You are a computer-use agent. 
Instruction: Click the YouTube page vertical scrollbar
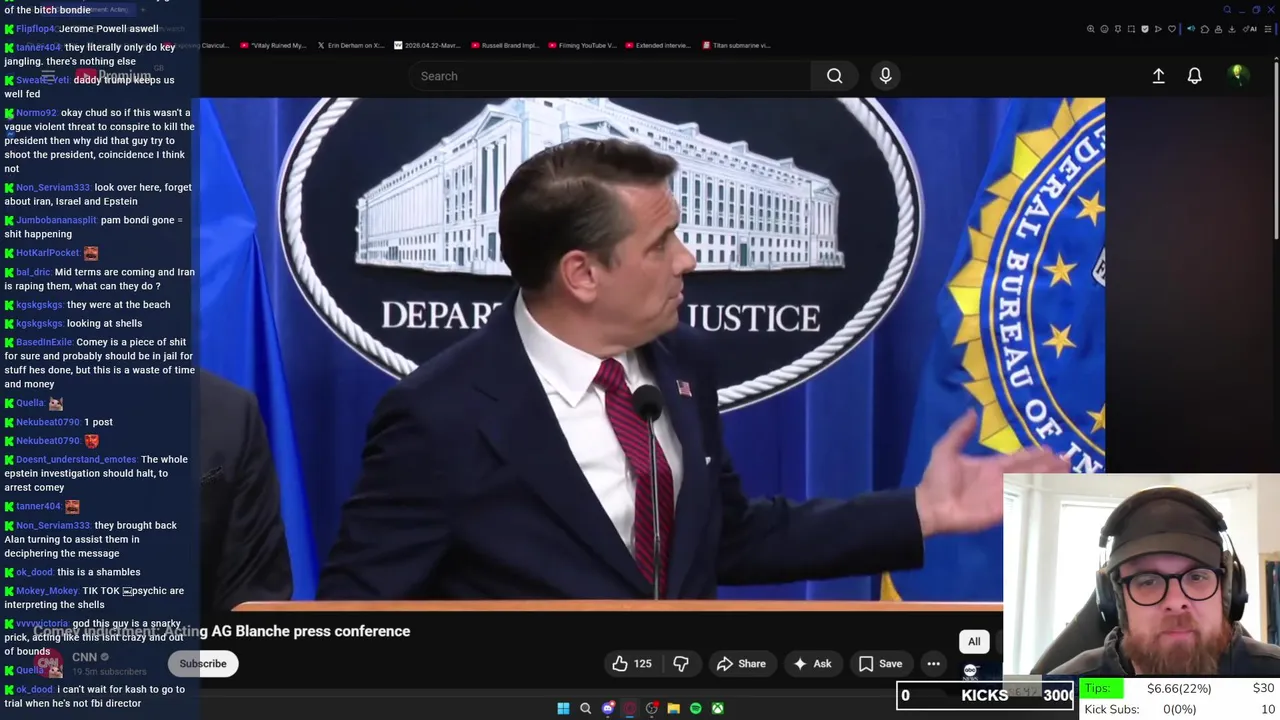coord(1276,150)
